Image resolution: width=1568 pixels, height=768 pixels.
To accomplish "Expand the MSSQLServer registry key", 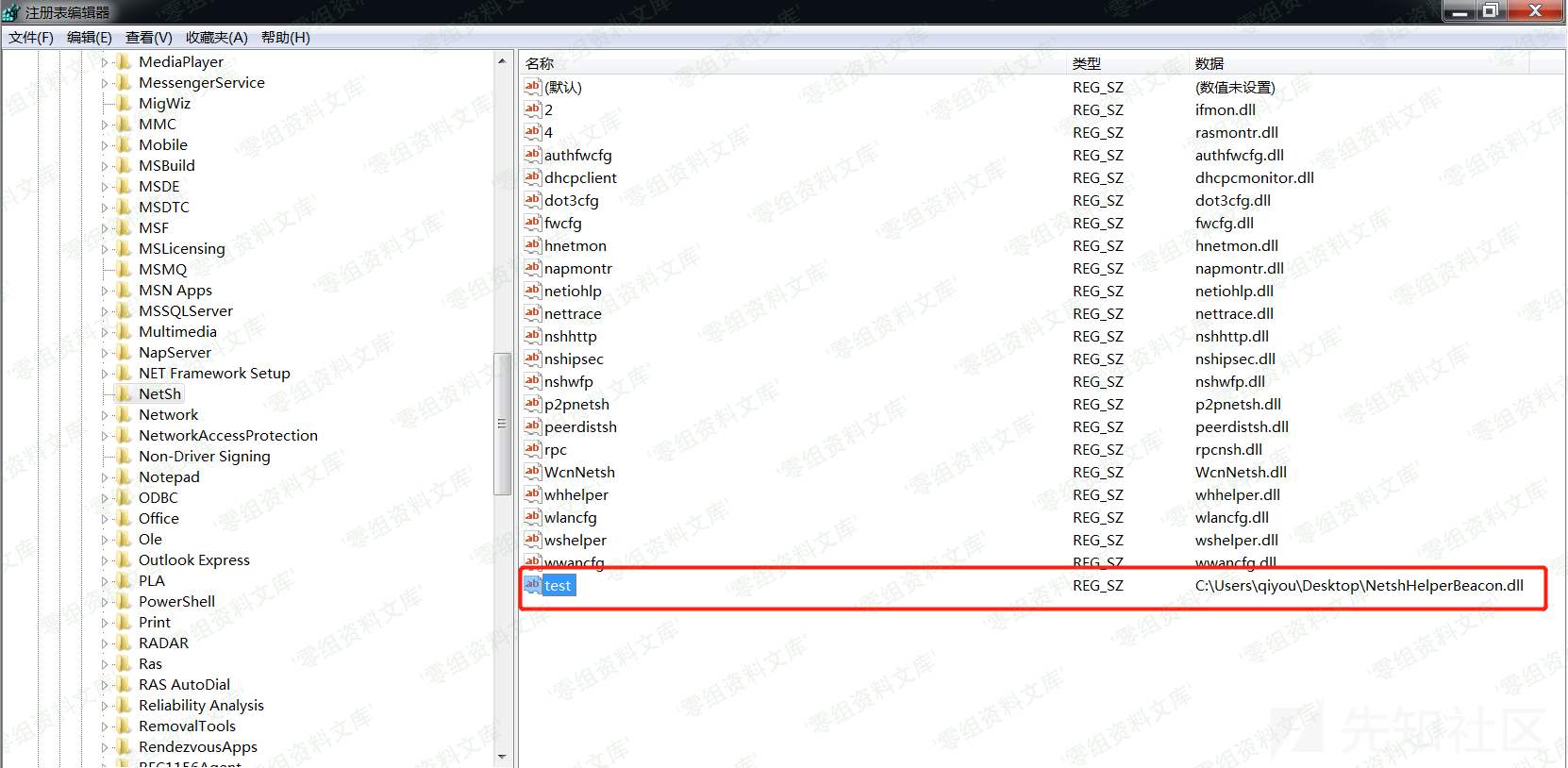I will 105,311.
